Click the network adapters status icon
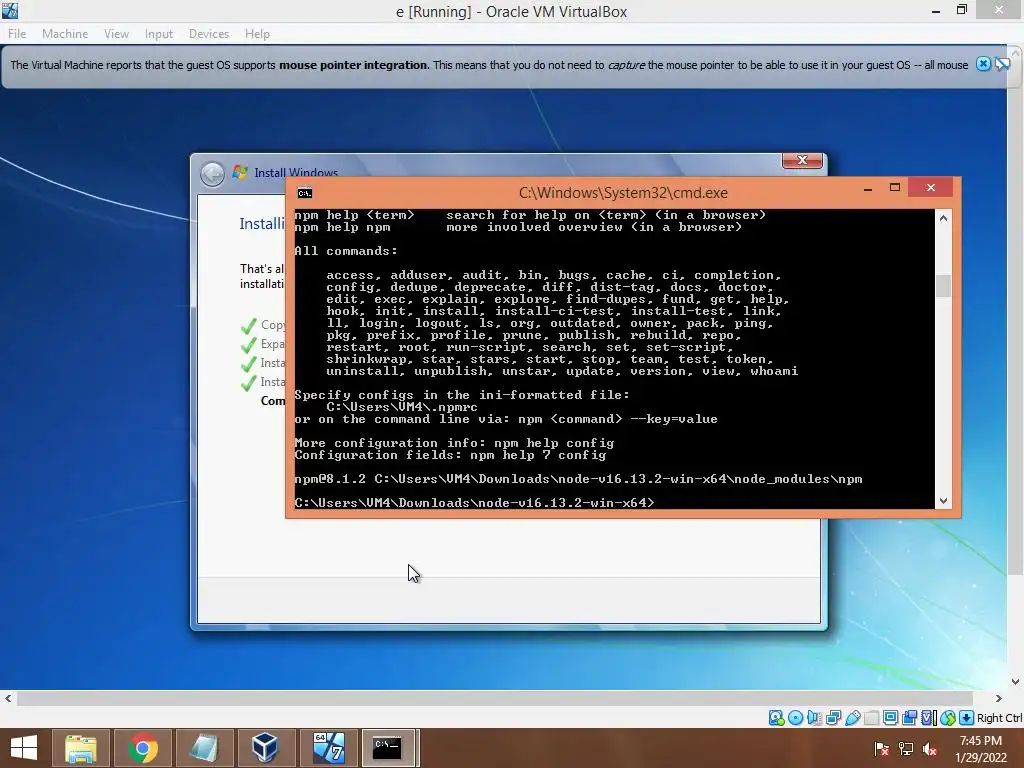The height and width of the screenshot is (768, 1024). click(833, 718)
